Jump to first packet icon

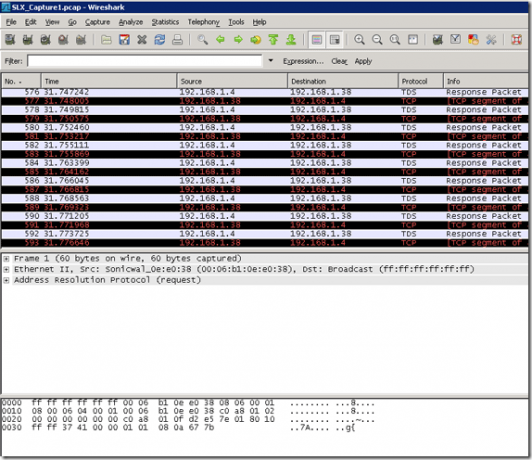(x=273, y=40)
